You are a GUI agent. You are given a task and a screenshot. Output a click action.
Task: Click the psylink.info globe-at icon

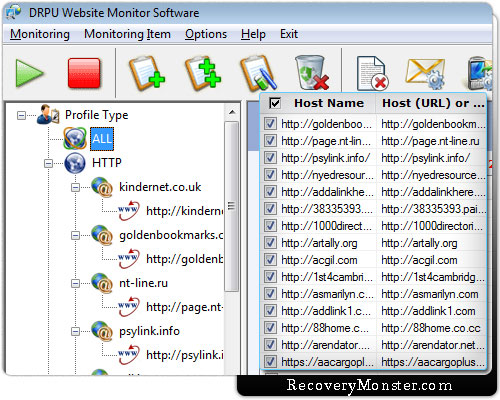pyautogui.click(x=102, y=331)
